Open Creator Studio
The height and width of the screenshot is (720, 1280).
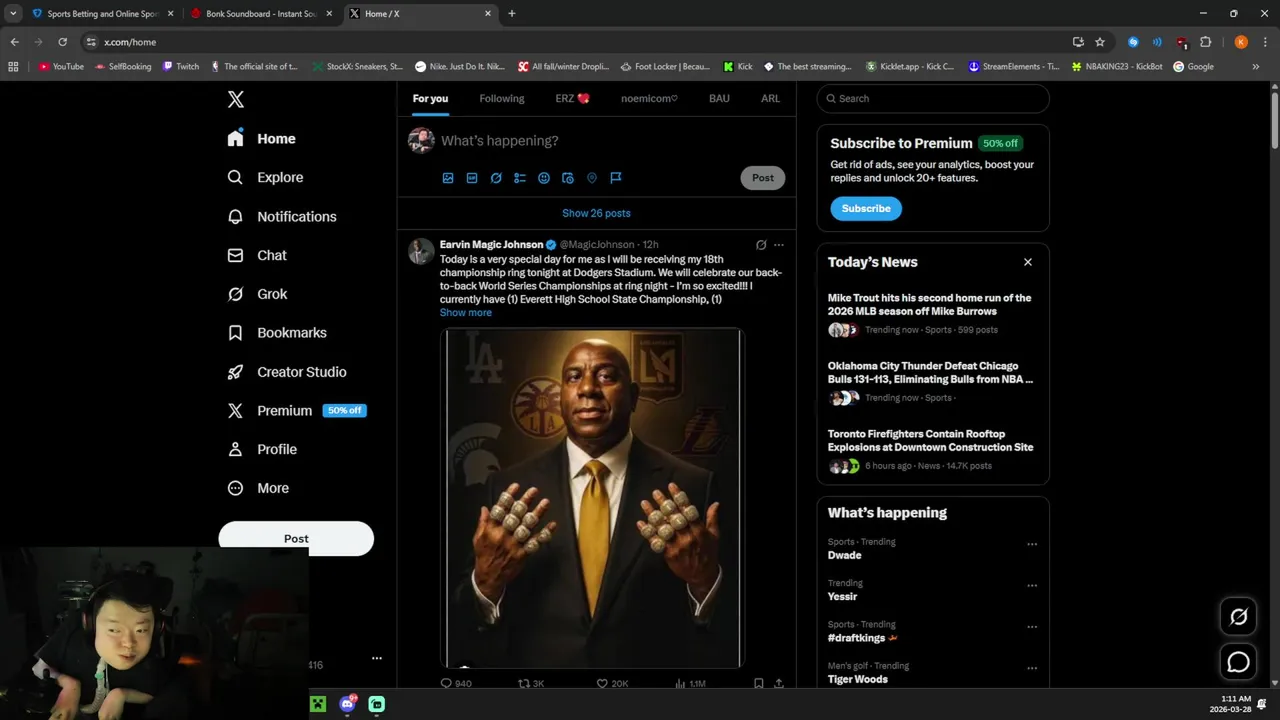coord(287,372)
